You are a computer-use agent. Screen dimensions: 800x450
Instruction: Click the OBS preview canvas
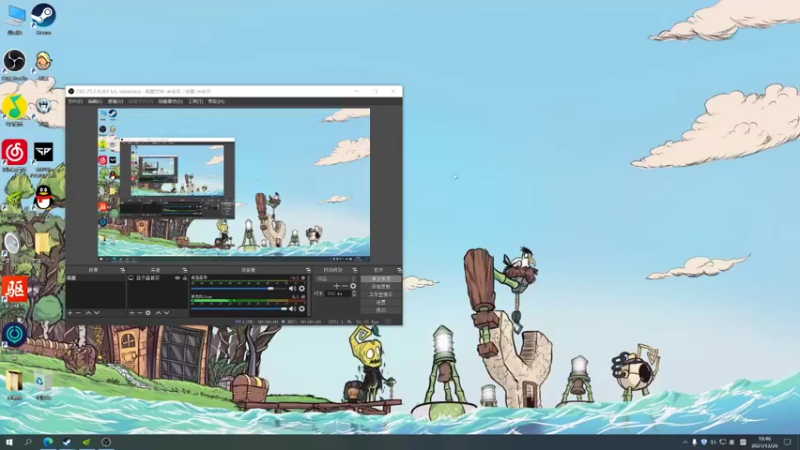[x=234, y=182]
